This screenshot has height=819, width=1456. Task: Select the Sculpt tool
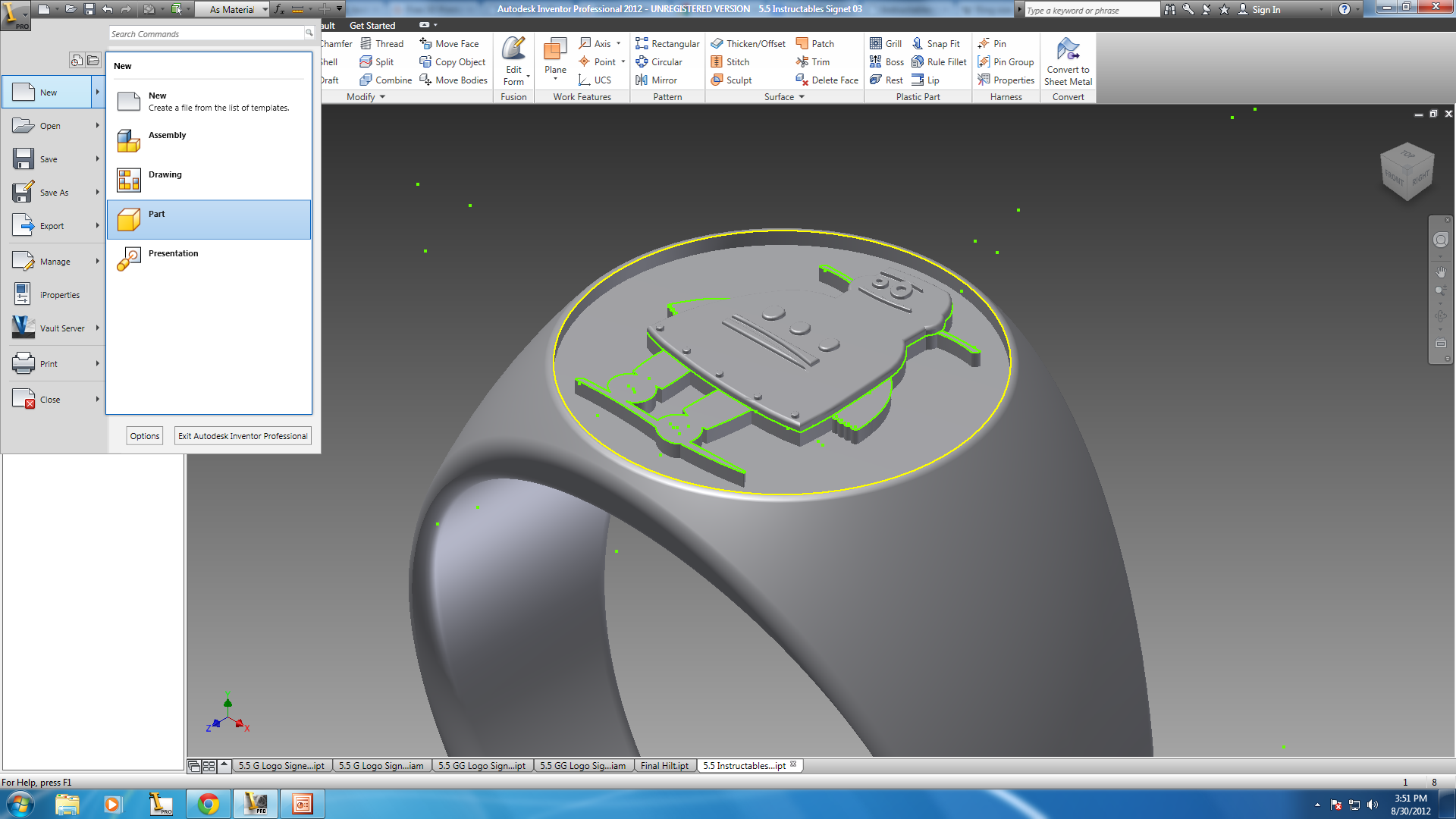click(x=731, y=80)
